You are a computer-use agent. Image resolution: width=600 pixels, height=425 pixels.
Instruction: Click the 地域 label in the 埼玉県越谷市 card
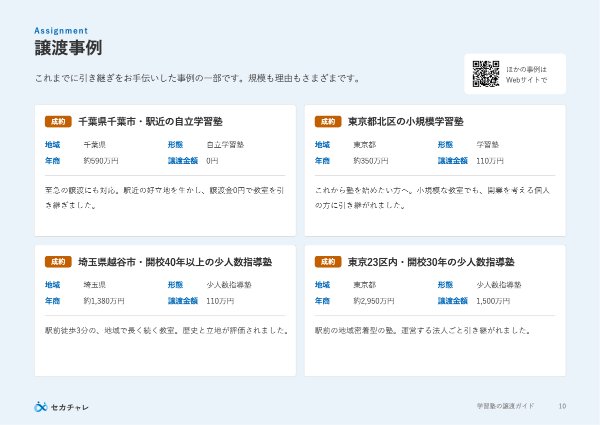(53, 285)
